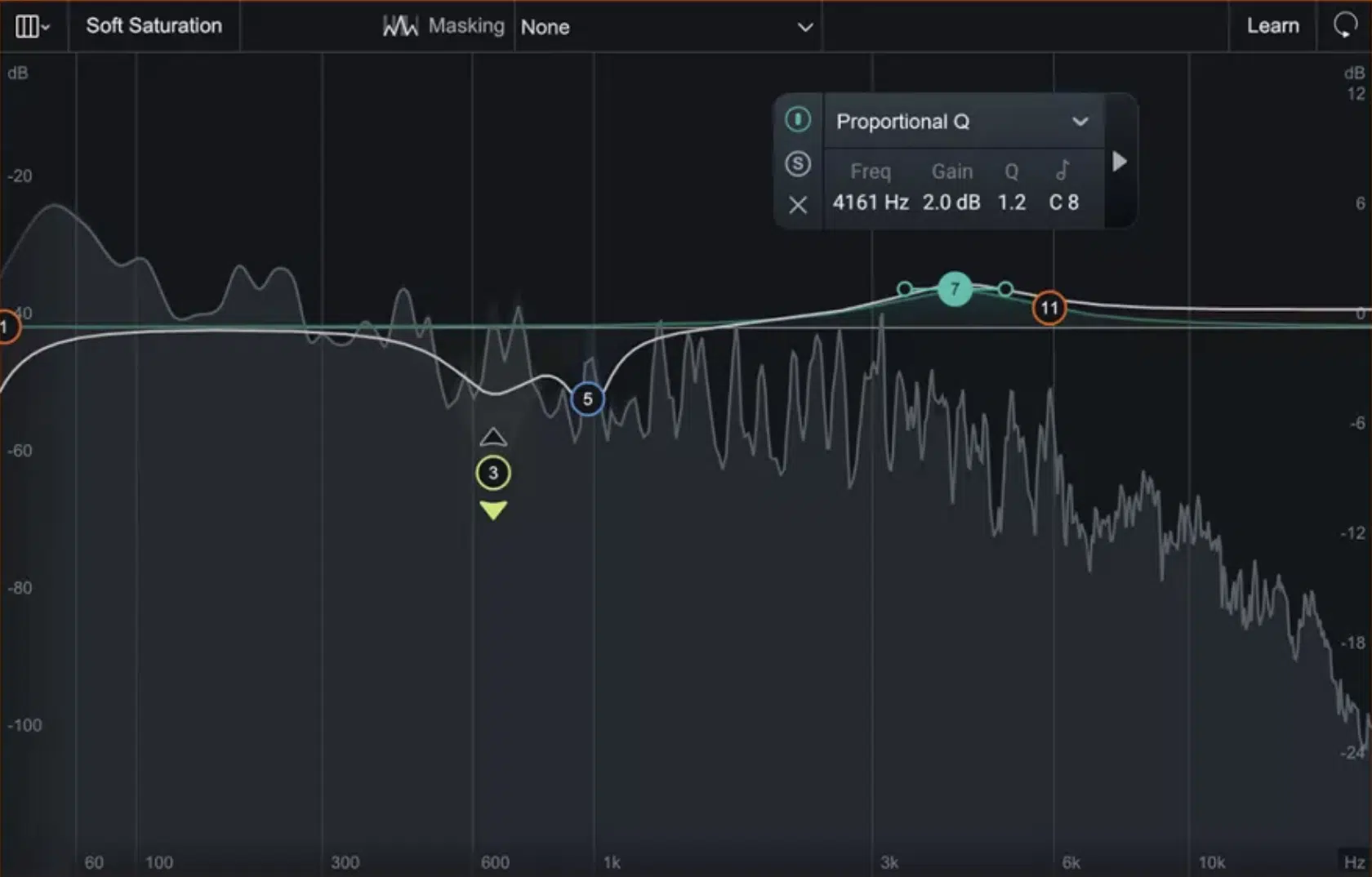
Task: Click the up triangle above node 3
Action: click(493, 437)
